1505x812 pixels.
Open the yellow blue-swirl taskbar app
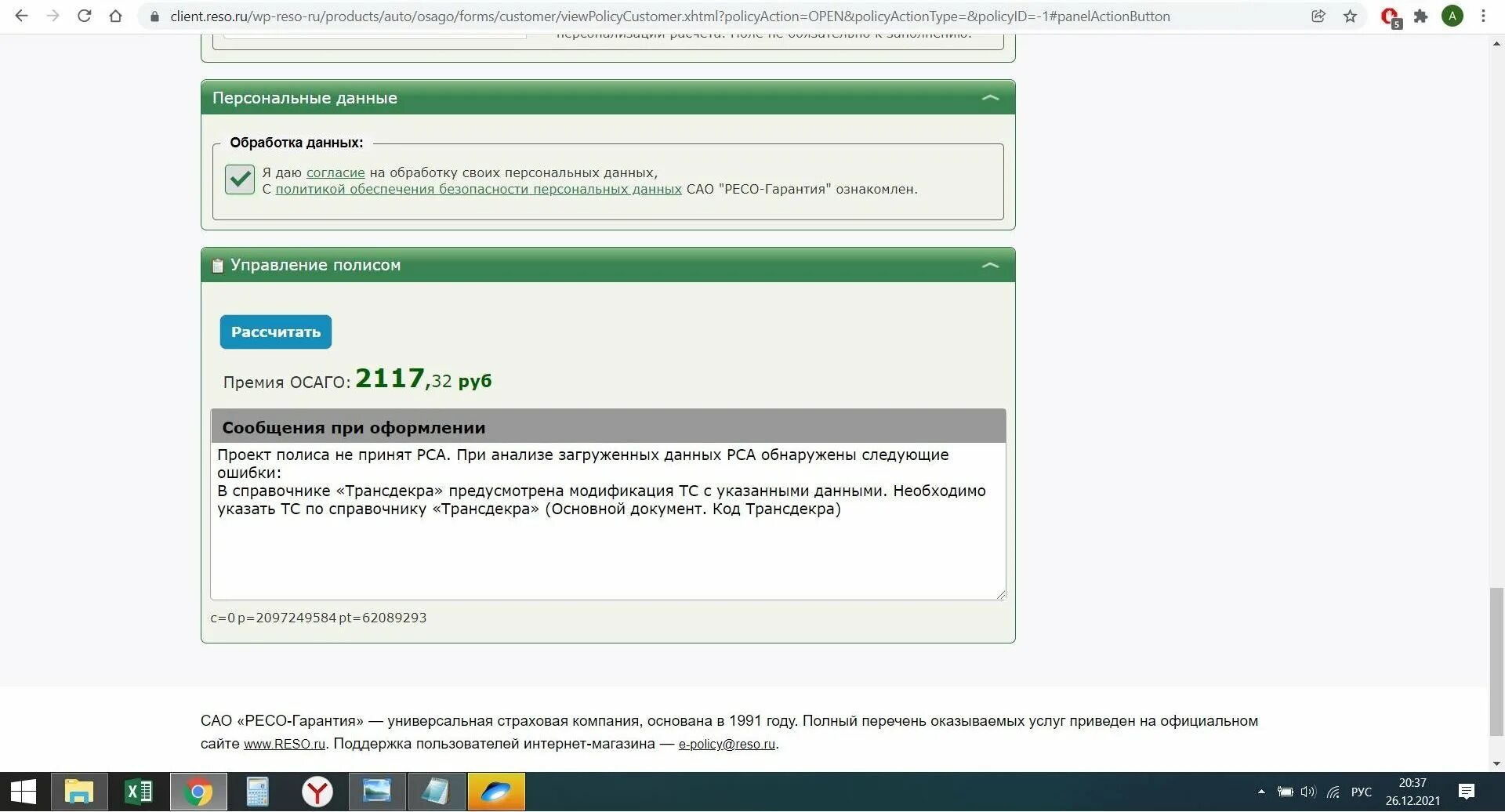pyautogui.click(x=496, y=792)
